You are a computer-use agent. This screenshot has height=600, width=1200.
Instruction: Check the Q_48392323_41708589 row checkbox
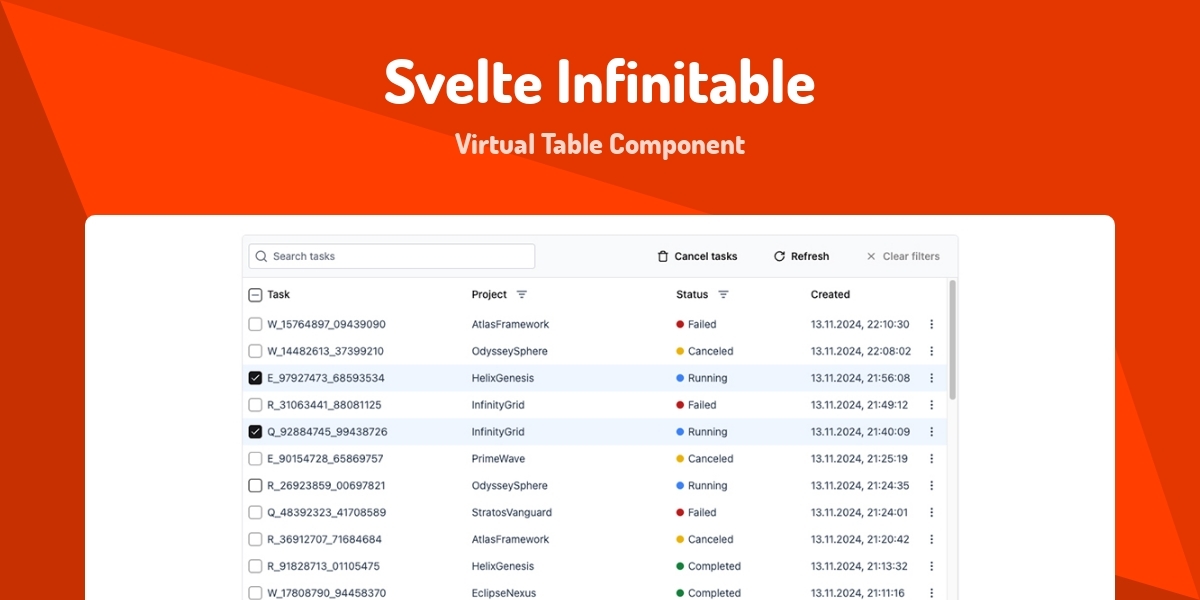point(255,512)
